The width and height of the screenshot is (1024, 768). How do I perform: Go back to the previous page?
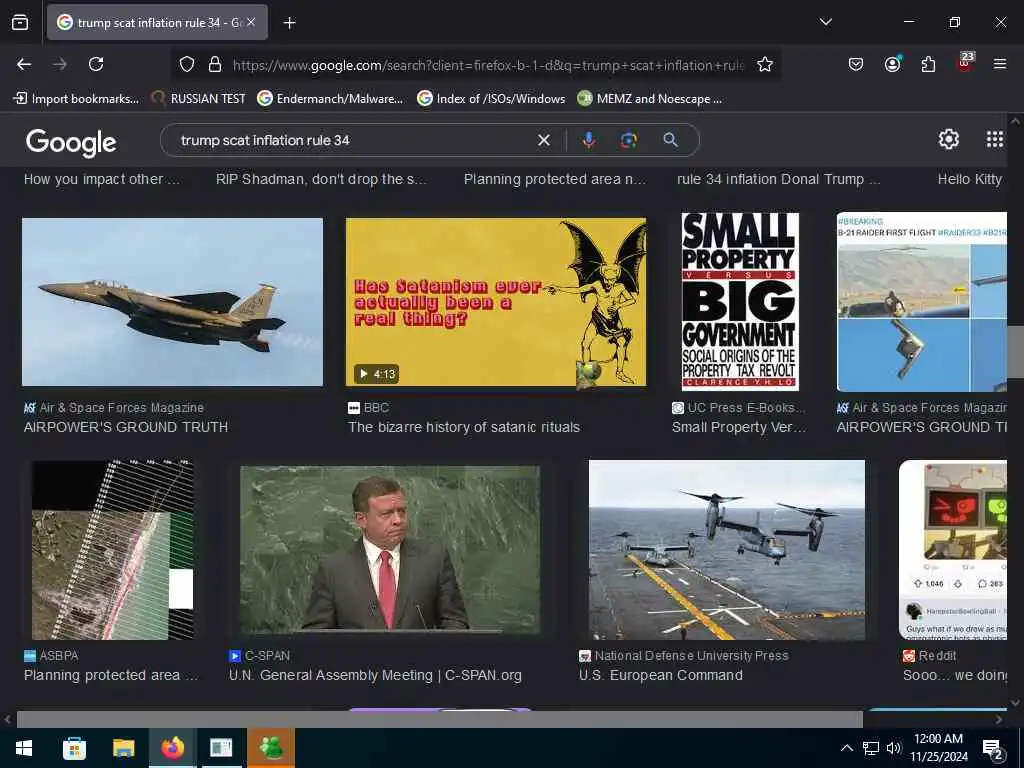coord(24,64)
